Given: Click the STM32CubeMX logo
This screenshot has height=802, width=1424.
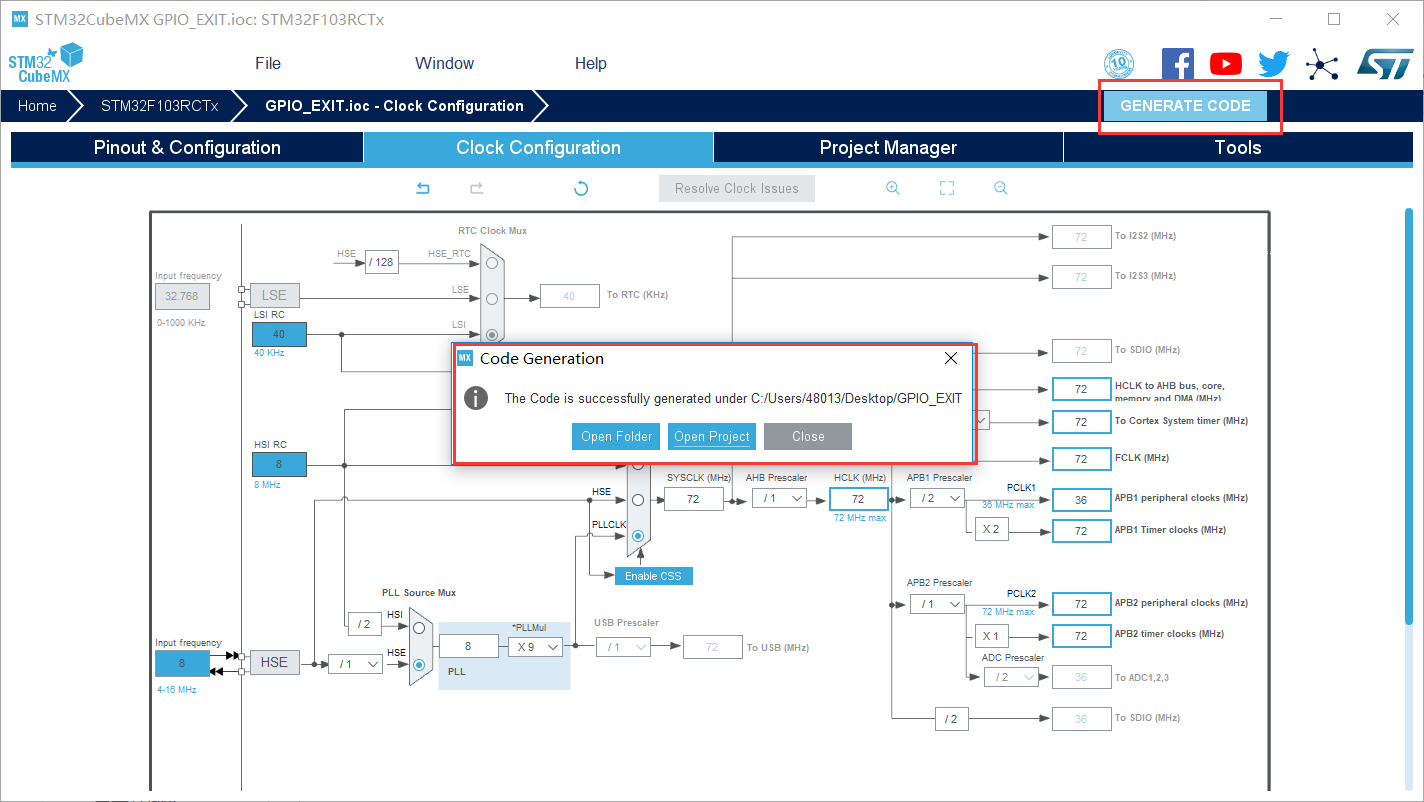Looking at the screenshot, I should pos(45,63).
